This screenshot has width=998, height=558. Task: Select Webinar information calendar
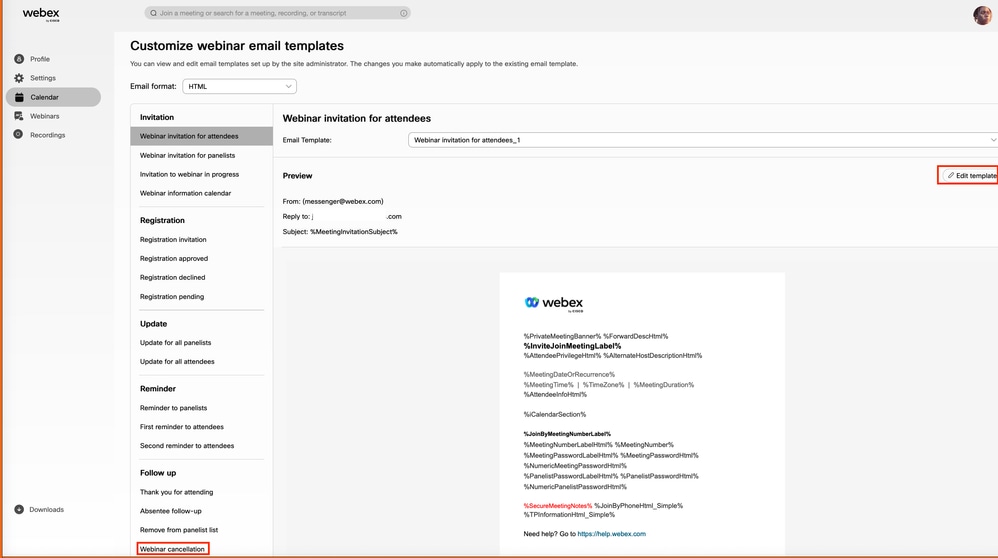[185, 193]
